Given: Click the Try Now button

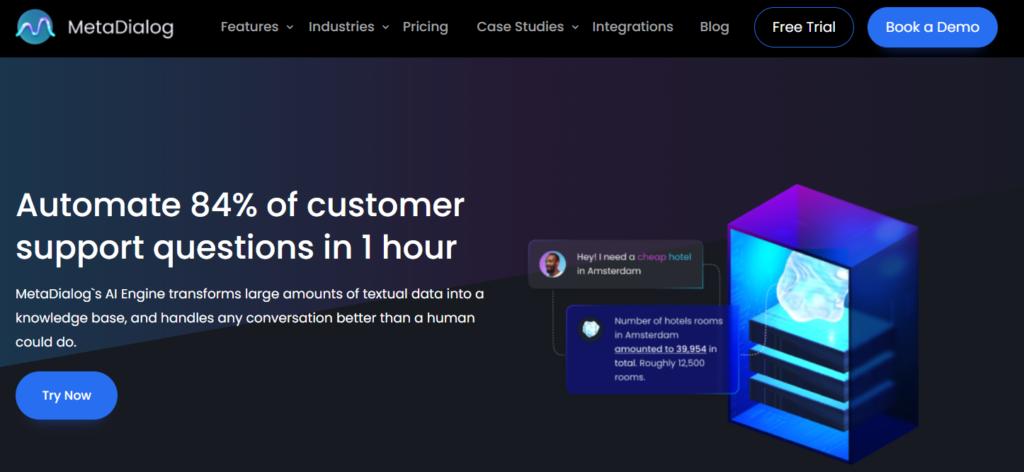Looking at the screenshot, I should [66, 395].
